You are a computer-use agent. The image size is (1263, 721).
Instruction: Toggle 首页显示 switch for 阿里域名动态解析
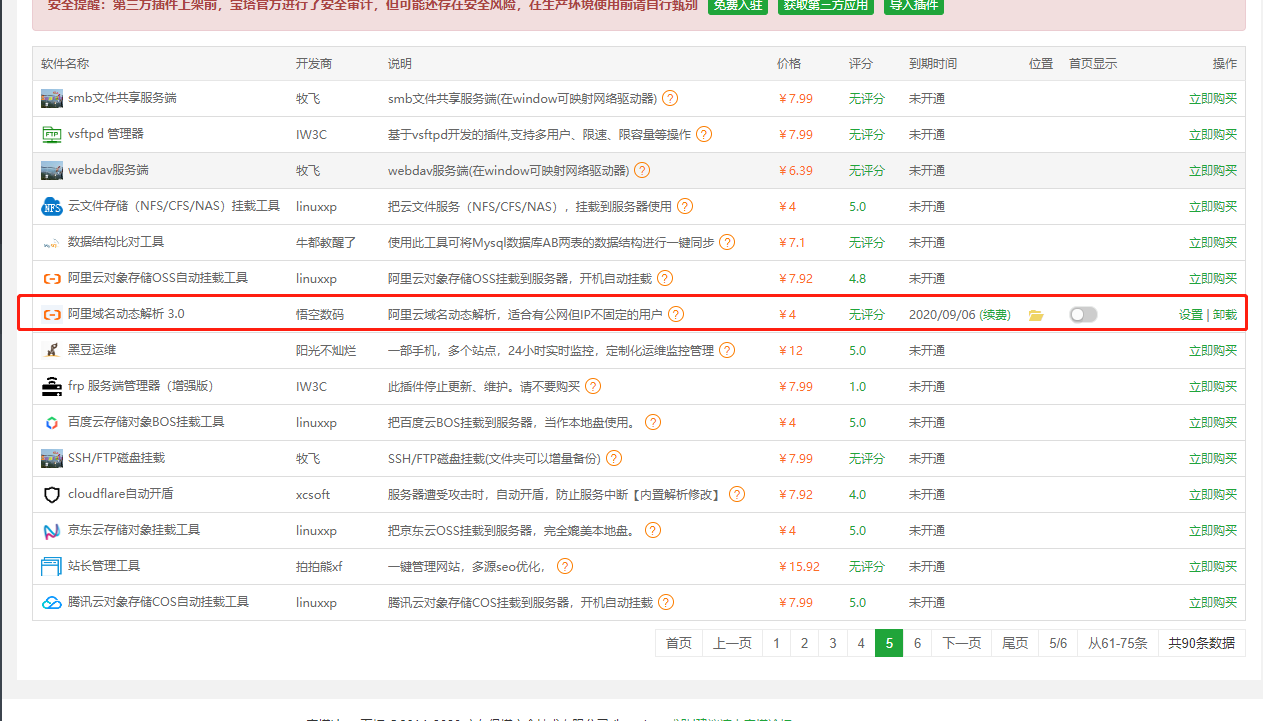pyautogui.click(x=1083, y=315)
